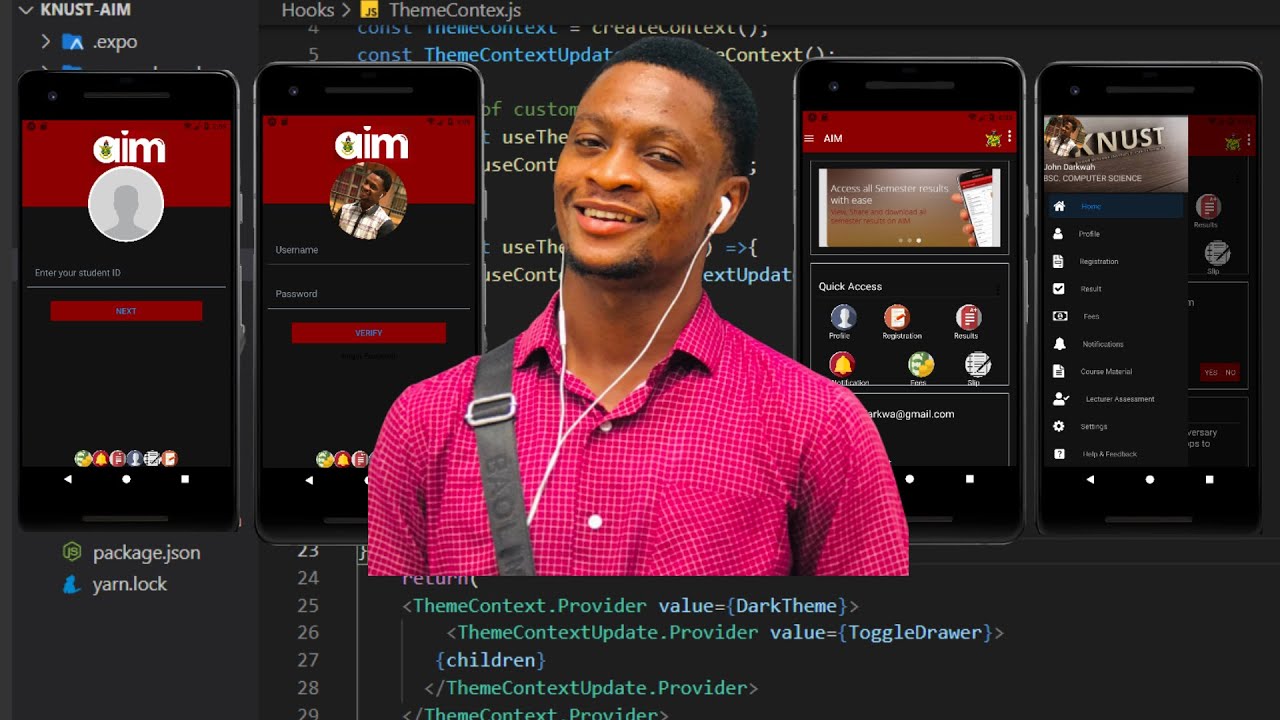Tap Android home button on student ID phone

pos(126,480)
